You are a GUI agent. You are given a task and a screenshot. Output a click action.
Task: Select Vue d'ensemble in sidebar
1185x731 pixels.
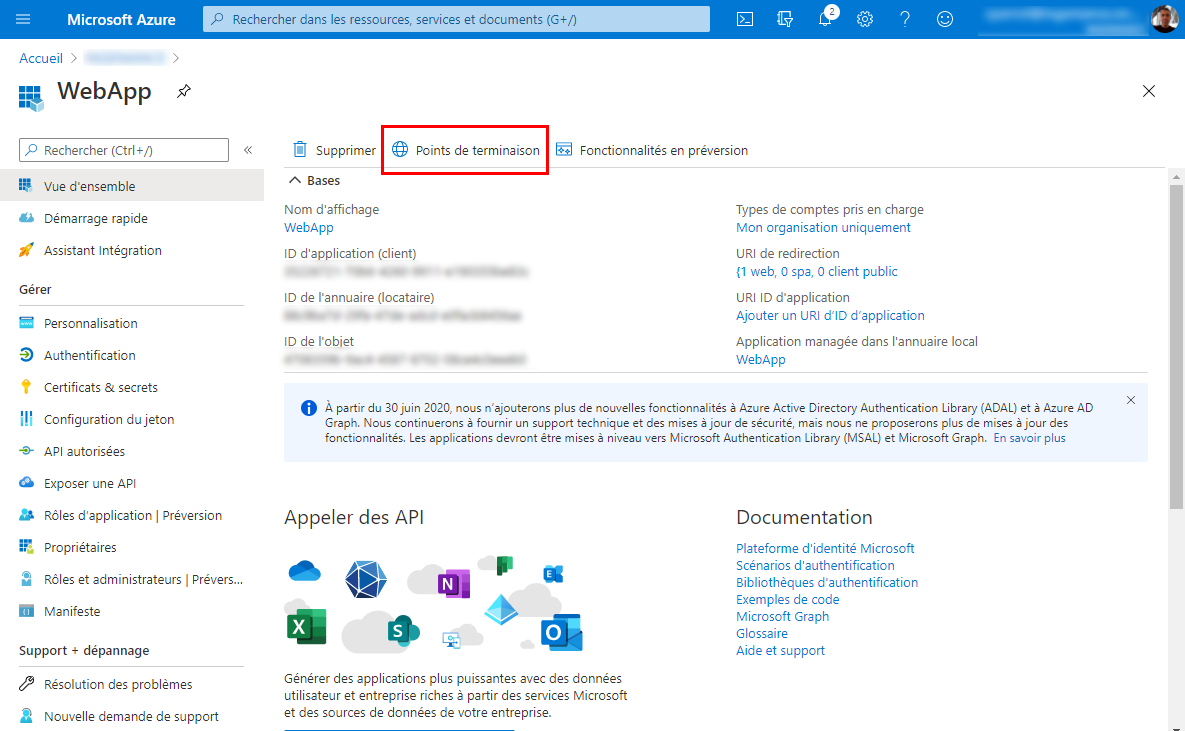[131, 186]
